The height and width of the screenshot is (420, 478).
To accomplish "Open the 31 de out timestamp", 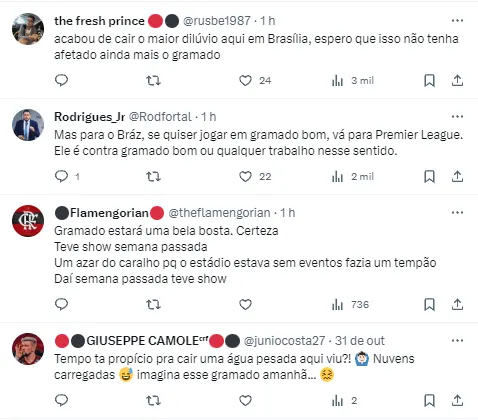I will point(360,341).
